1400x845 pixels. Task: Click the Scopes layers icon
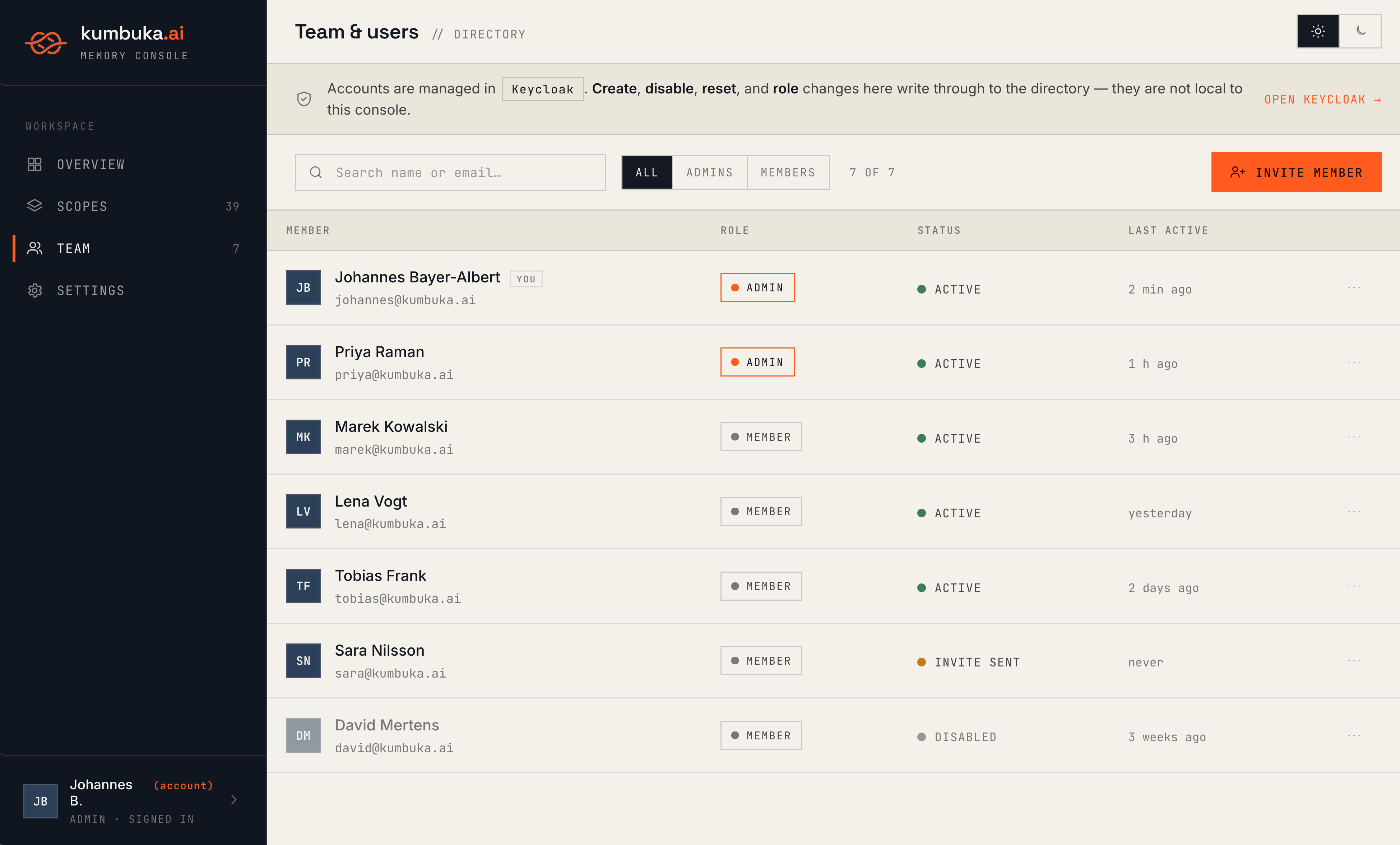(35, 206)
